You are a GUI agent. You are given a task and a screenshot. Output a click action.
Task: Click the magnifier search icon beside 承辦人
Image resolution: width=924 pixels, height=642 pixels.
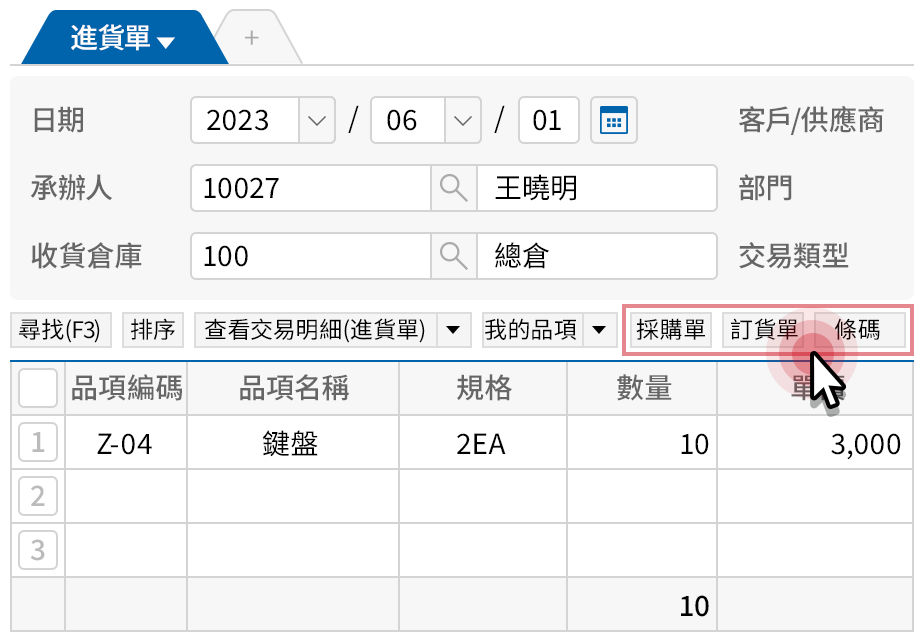point(453,188)
